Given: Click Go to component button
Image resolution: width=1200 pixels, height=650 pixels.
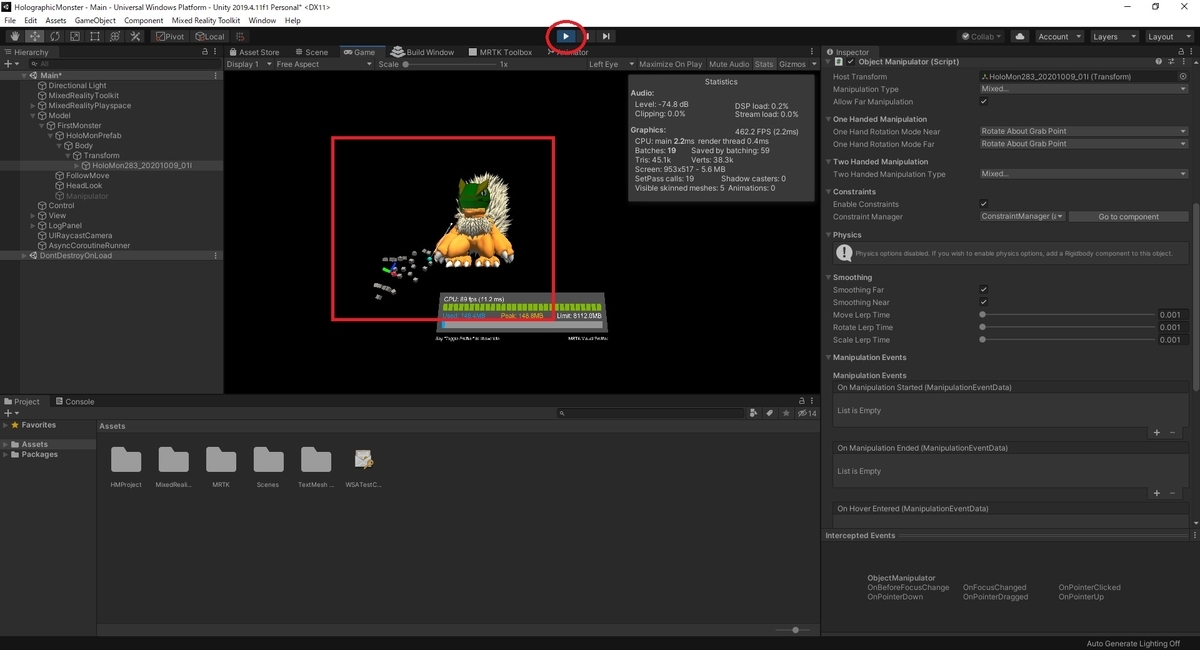Looking at the screenshot, I should pos(1128,216).
